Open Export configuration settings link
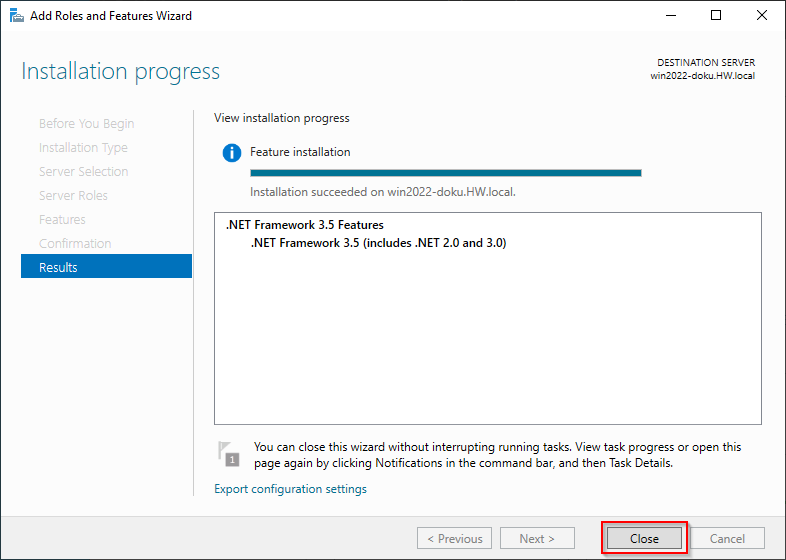The width and height of the screenshot is (786, 560). coord(290,489)
